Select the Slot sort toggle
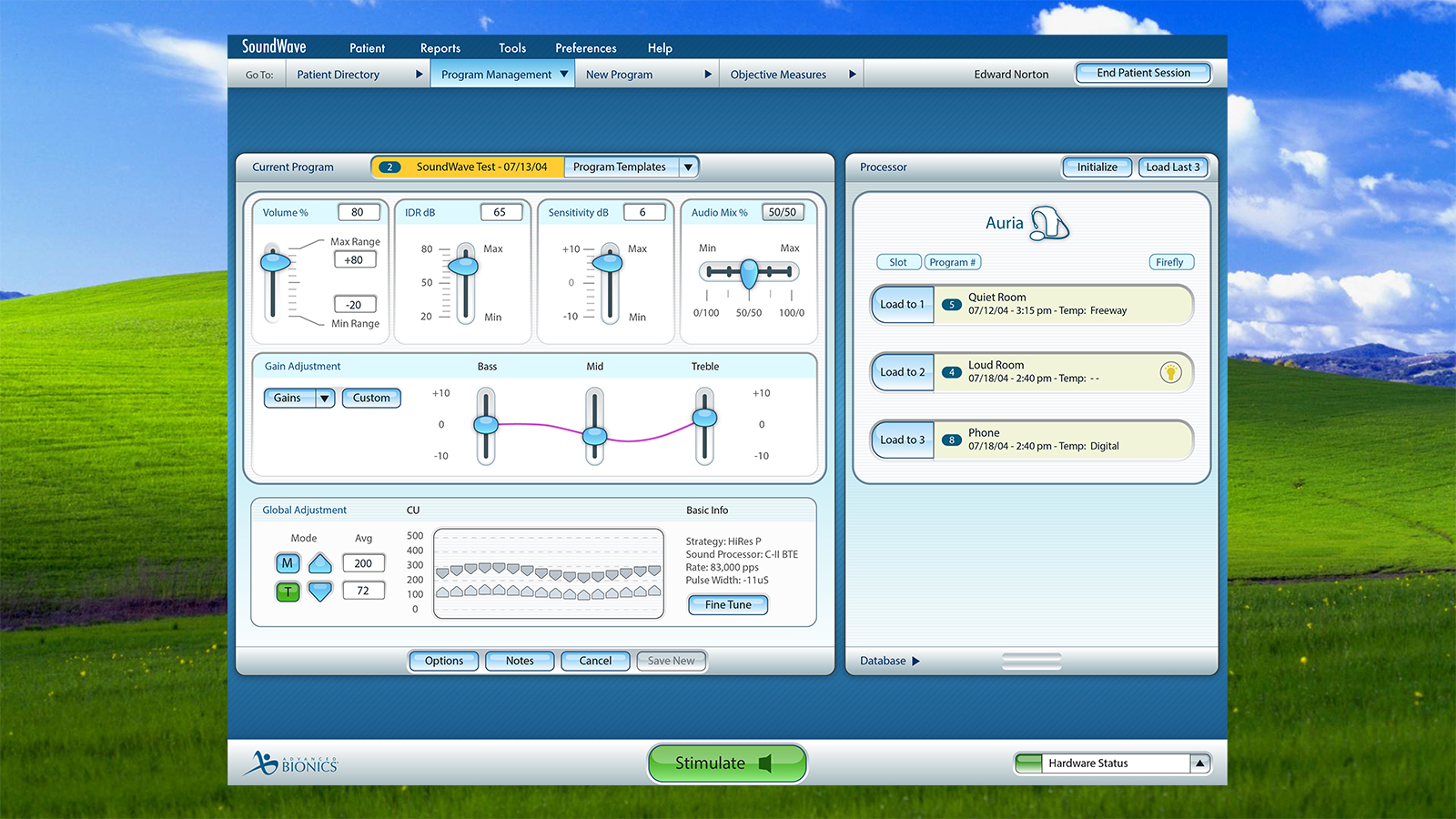This screenshot has width=1456, height=819. (898, 262)
